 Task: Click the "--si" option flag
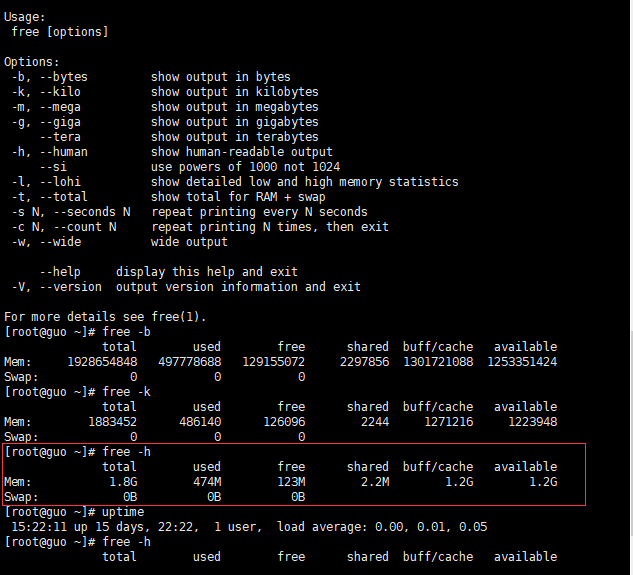[x=53, y=167]
